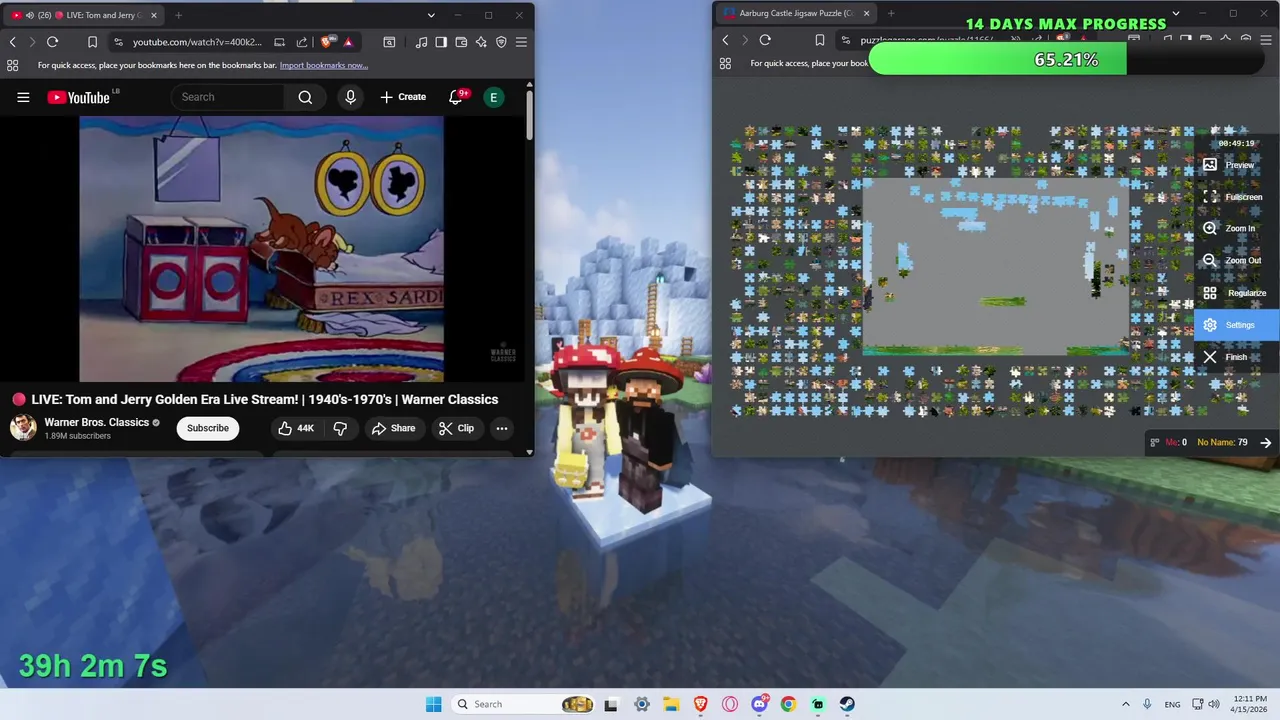Viewport: 1280px width, 720px height.
Task: Bookmark the YouTube page
Action: (92, 42)
